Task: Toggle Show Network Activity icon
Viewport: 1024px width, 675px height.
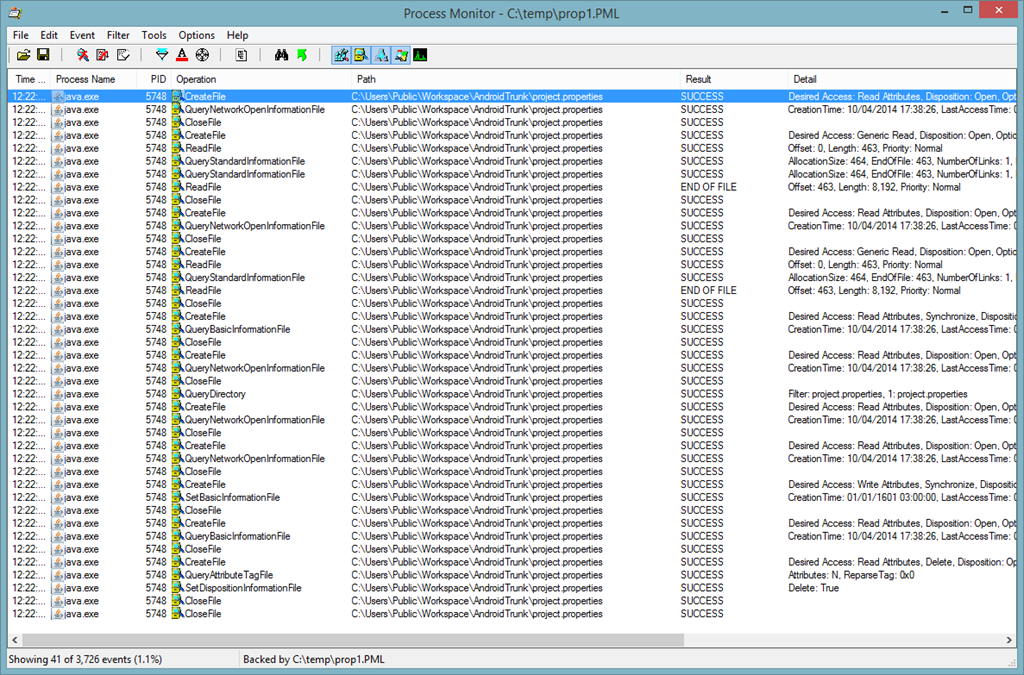Action: pos(381,55)
